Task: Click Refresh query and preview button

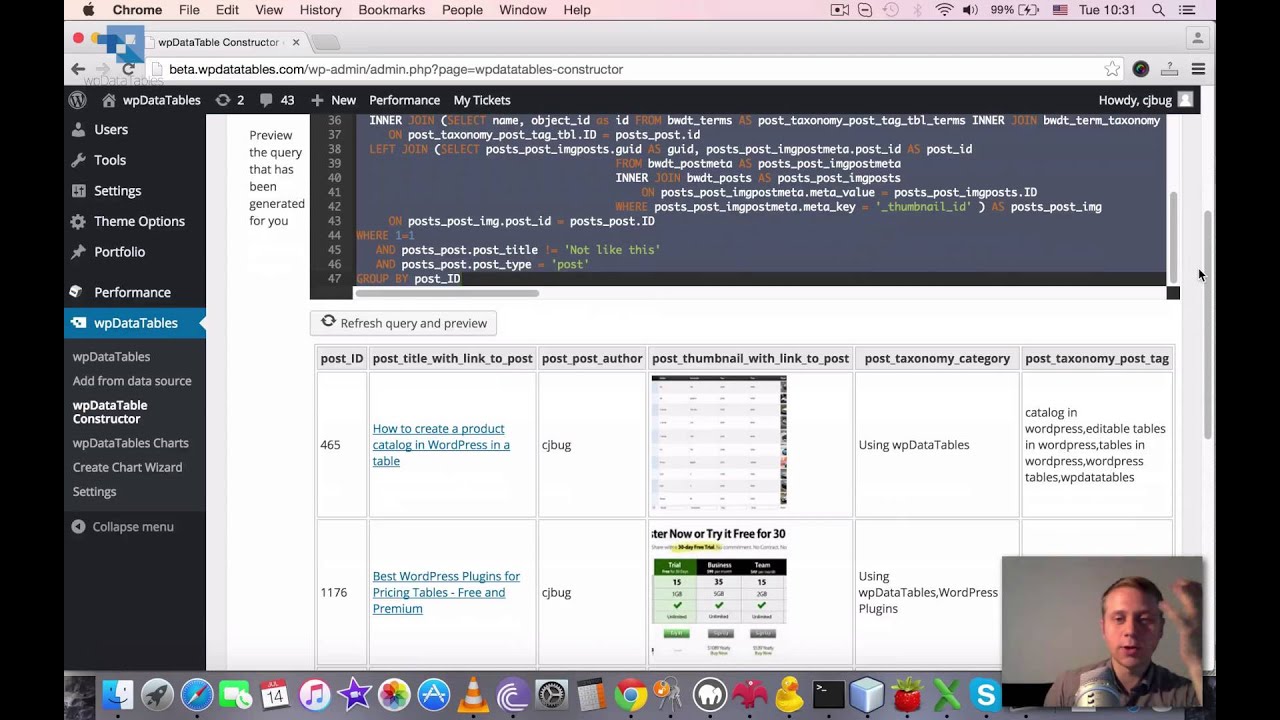Action: click(x=403, y=323)
